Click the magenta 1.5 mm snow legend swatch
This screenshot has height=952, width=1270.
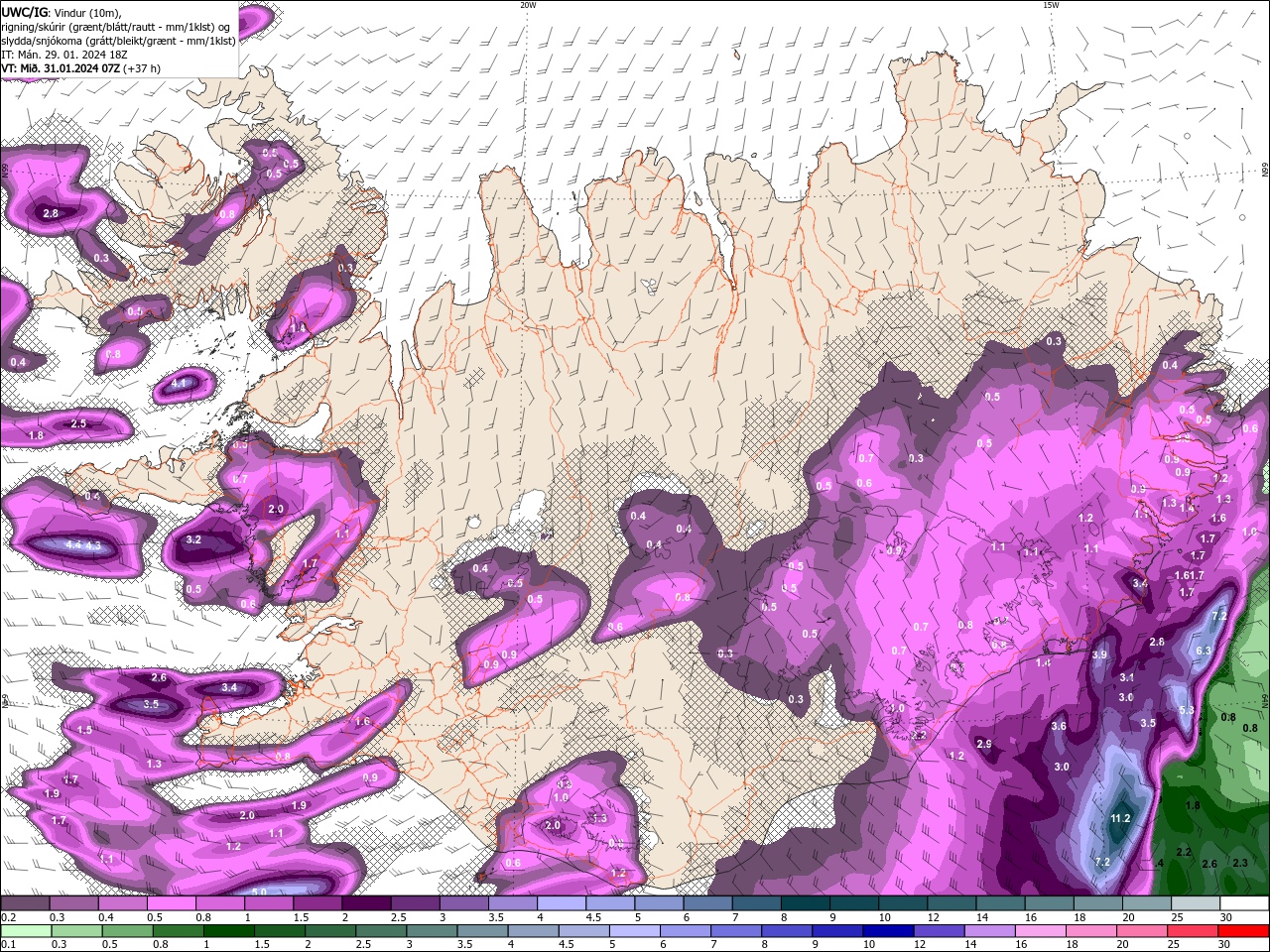[x=317, y=903]
